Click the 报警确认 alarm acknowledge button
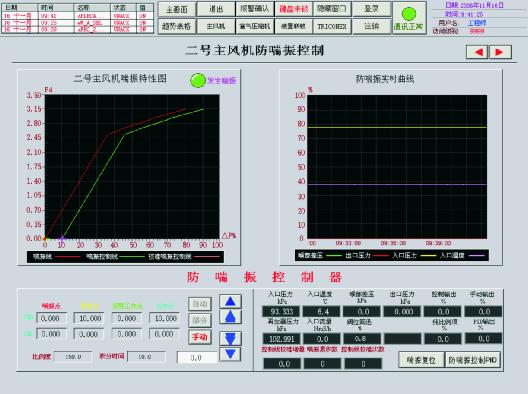The image size is (528, 394). 255,9
